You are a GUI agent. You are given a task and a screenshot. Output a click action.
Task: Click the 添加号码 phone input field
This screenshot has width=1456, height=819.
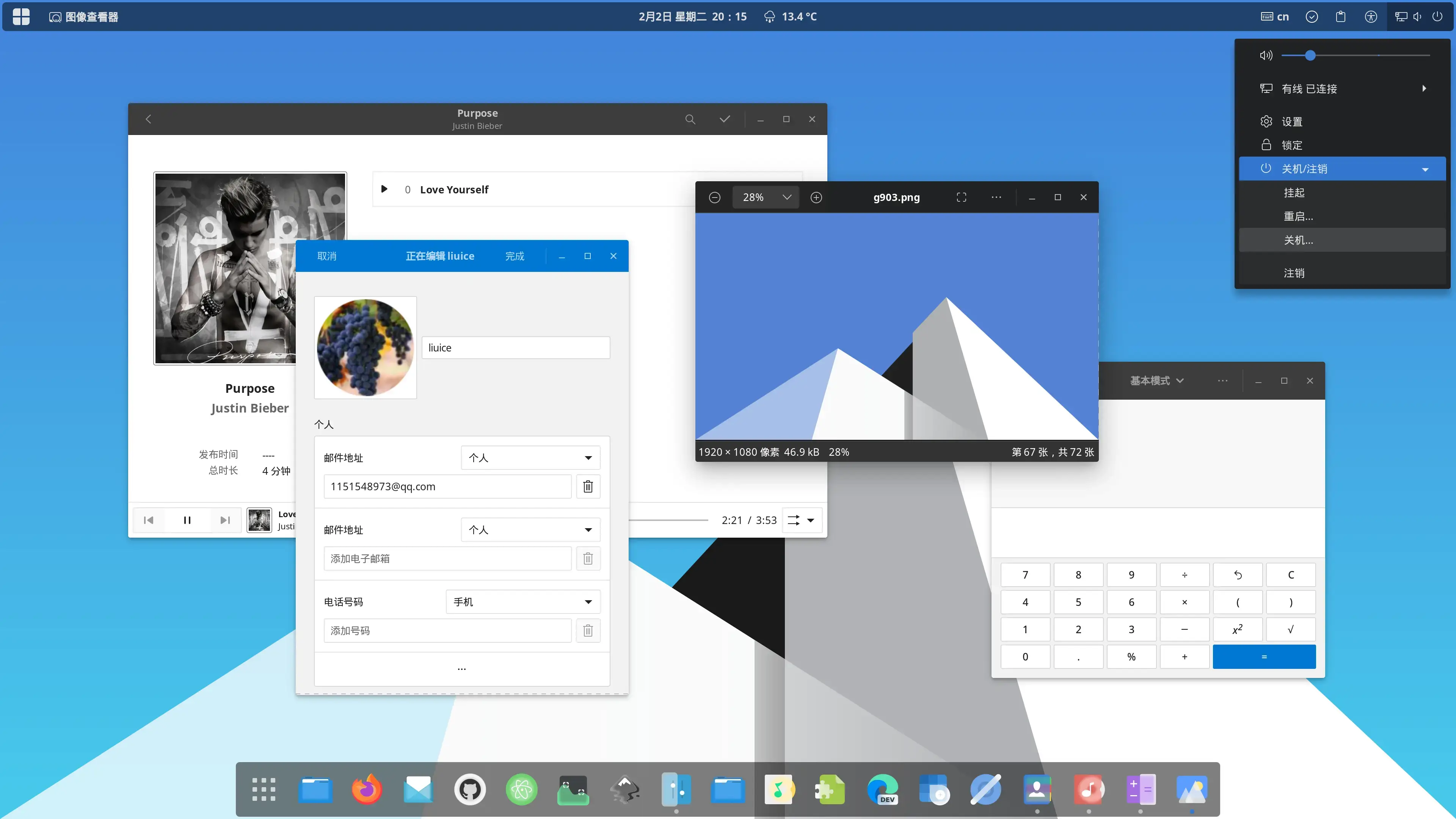tap(447, 631)
